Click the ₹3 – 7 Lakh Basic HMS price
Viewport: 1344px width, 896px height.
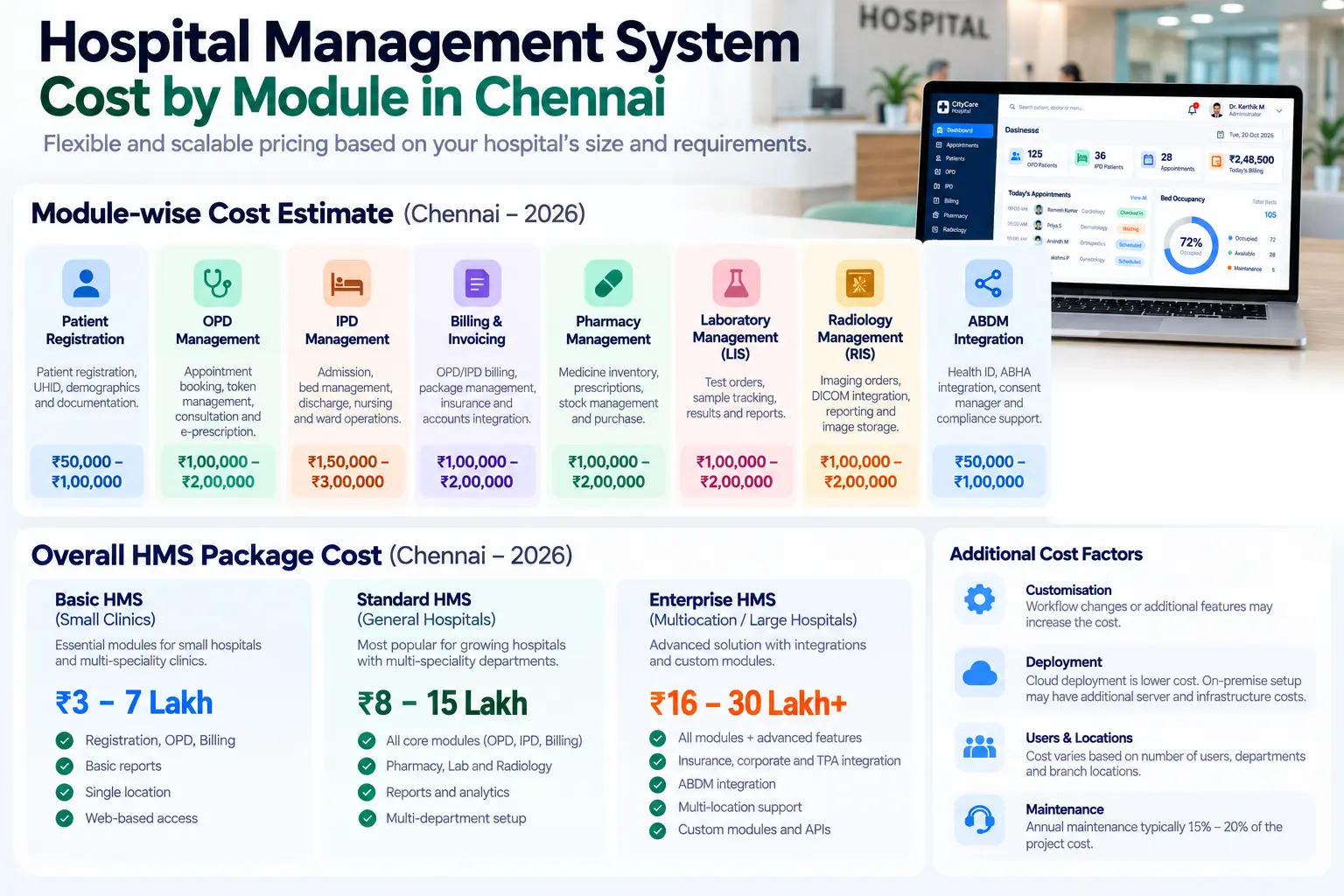point(134,703)
